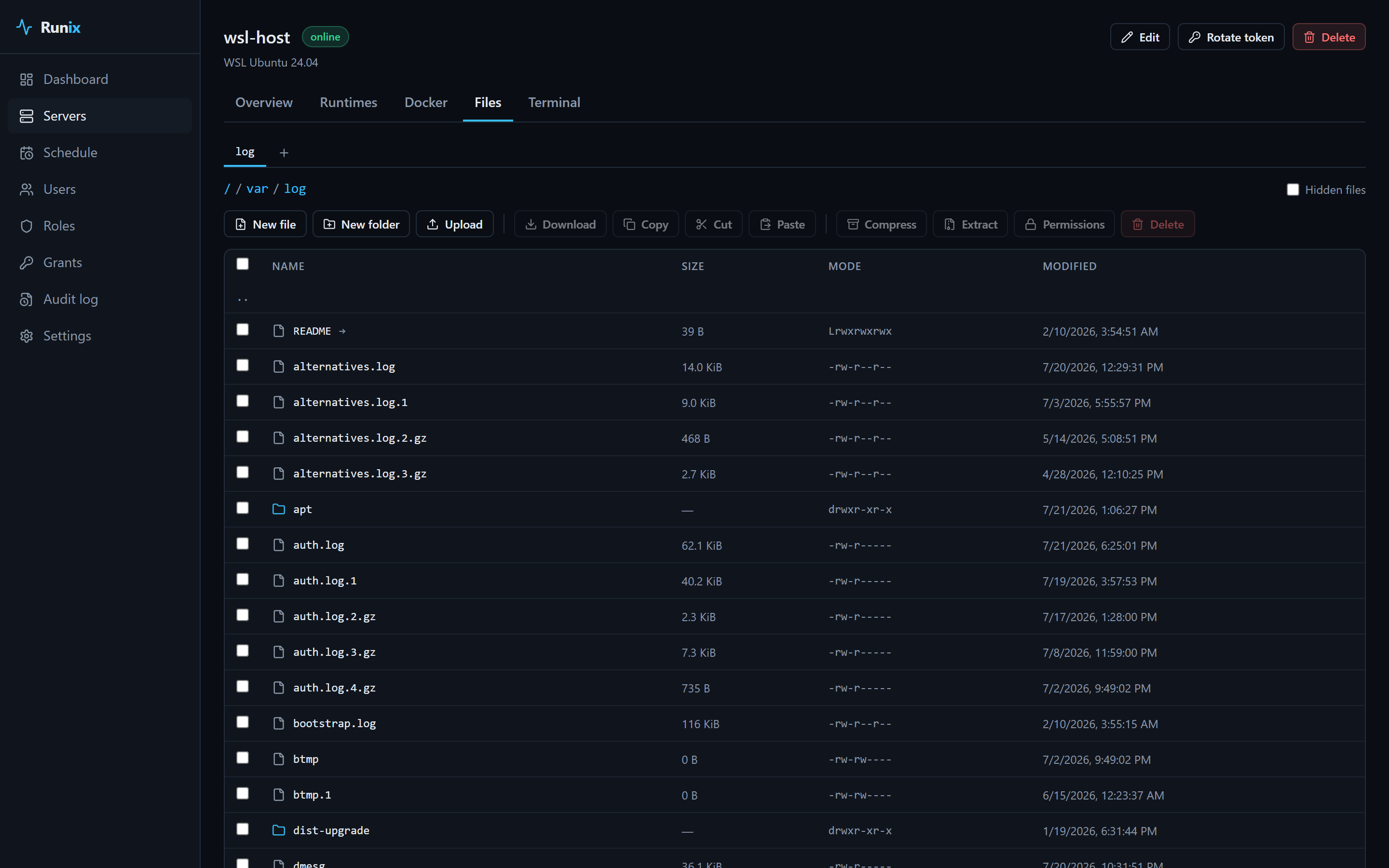Click log in the breadcrumb path
1389x868 pixels.
pos(295,189)
